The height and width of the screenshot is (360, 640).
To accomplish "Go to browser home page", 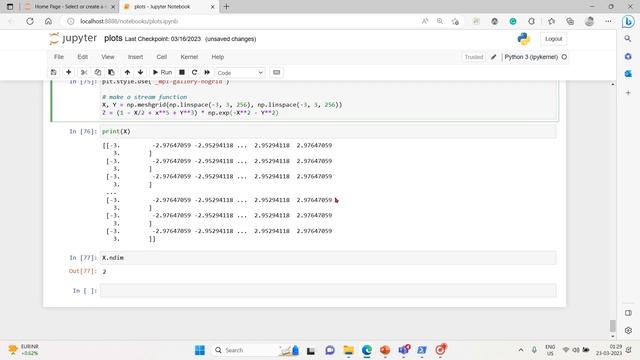I will 48,21.
